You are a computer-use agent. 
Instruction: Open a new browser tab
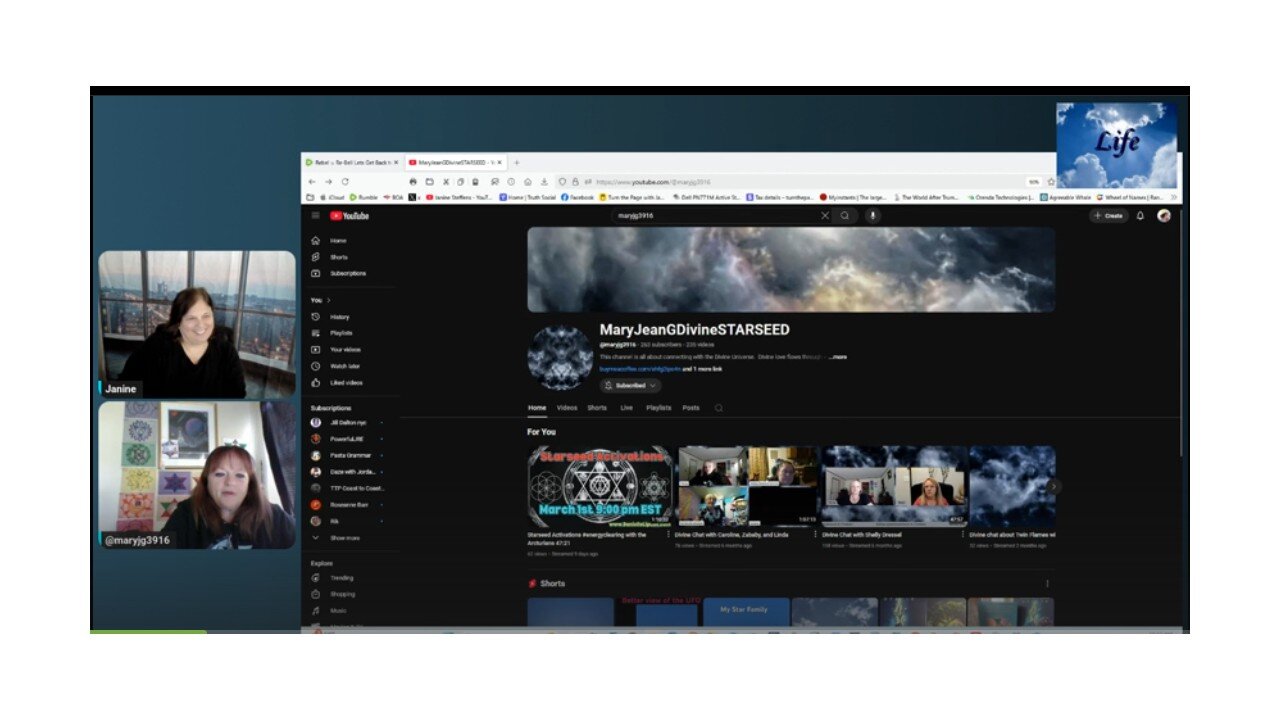tap(517, 162)
